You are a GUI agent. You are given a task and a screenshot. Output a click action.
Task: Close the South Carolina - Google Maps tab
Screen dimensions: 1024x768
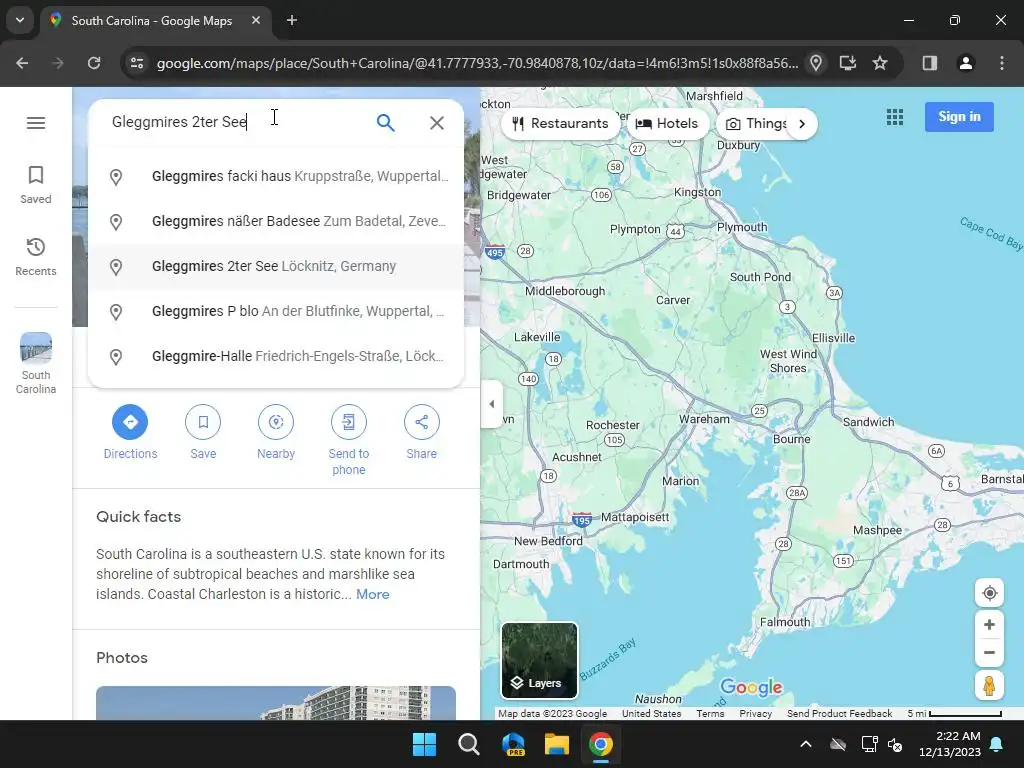(256, 20)
